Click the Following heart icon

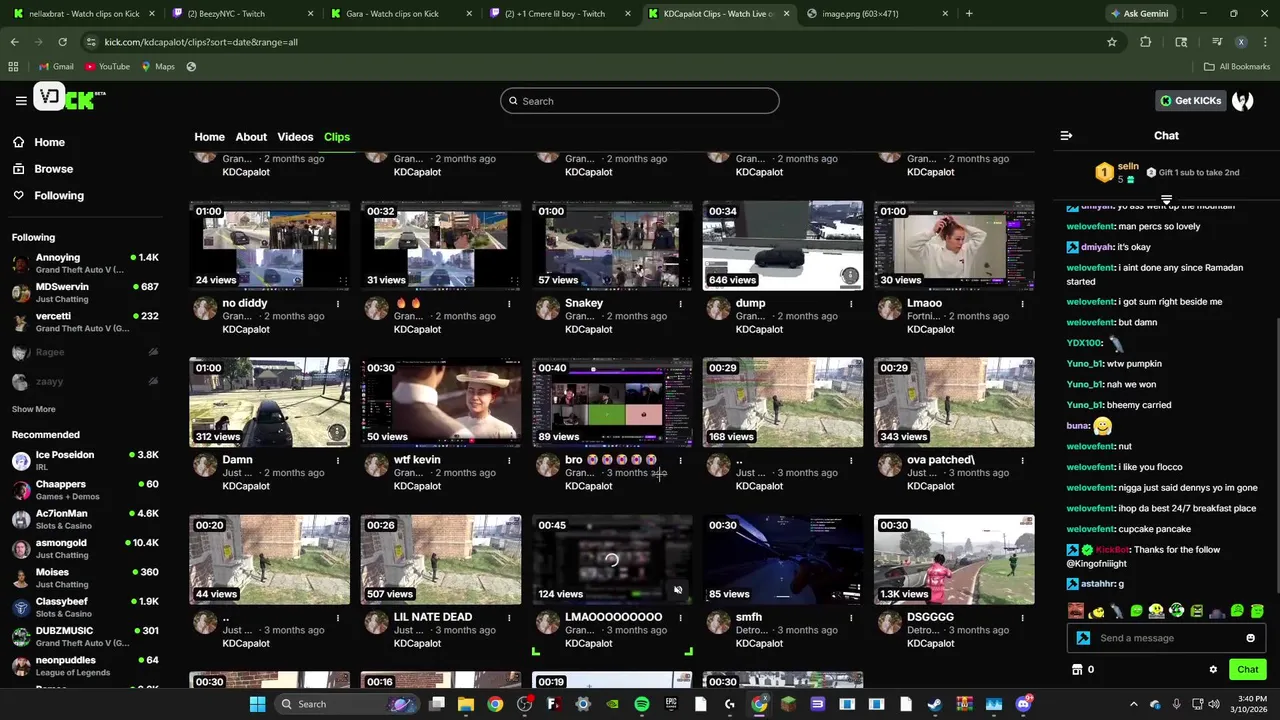coord(19,195)
